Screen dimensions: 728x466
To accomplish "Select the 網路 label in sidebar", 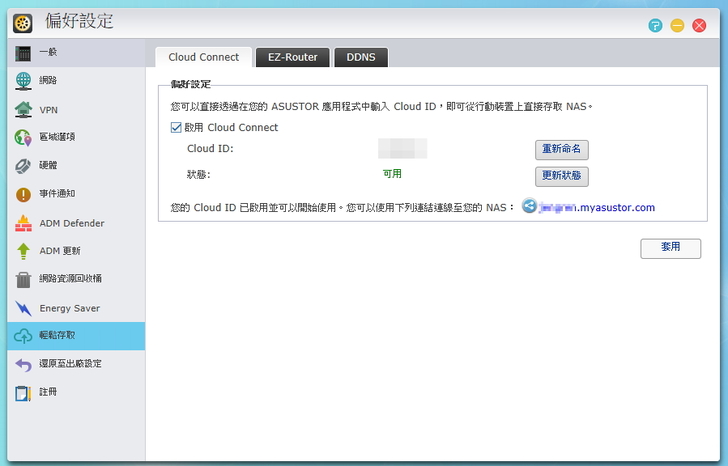I will (x=48, y=80).
